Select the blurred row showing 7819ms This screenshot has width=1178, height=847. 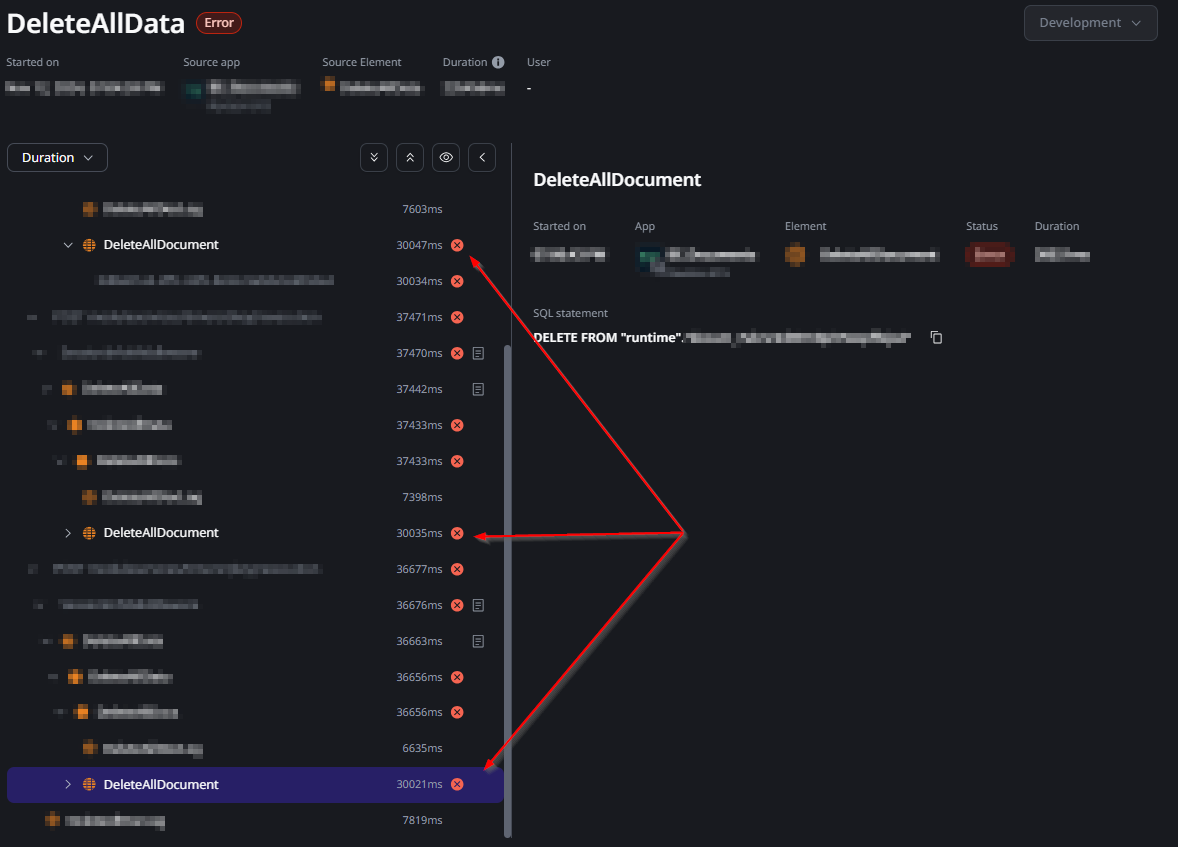pos(255,820)
